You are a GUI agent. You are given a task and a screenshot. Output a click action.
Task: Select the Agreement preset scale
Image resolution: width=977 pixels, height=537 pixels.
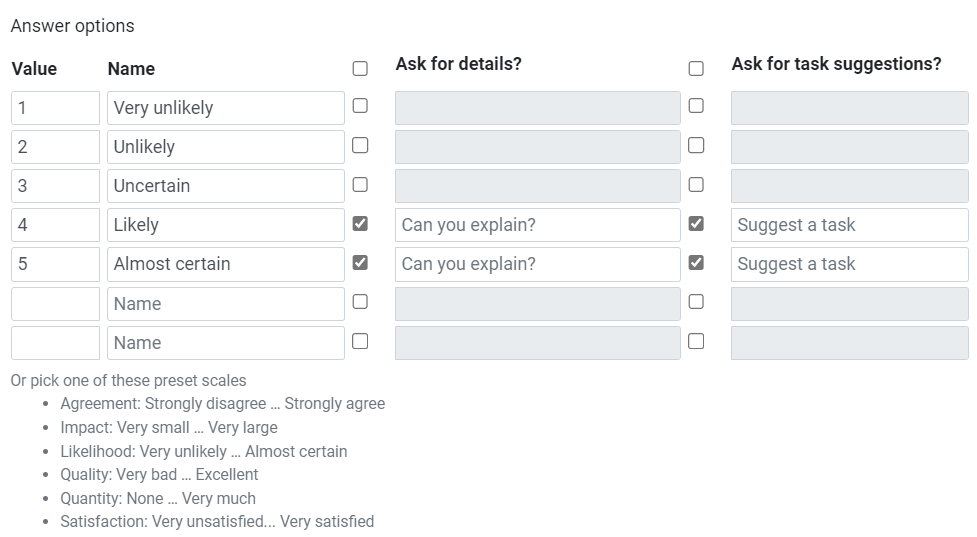[222, 404]
